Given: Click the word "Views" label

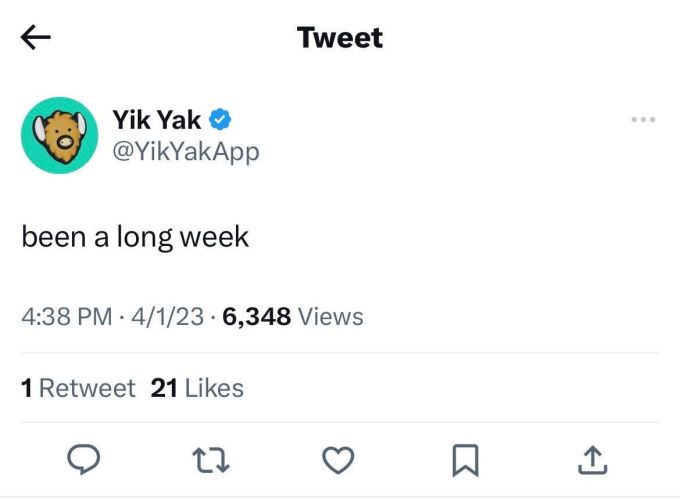Looking at the screenshot, I should [331, 318].
